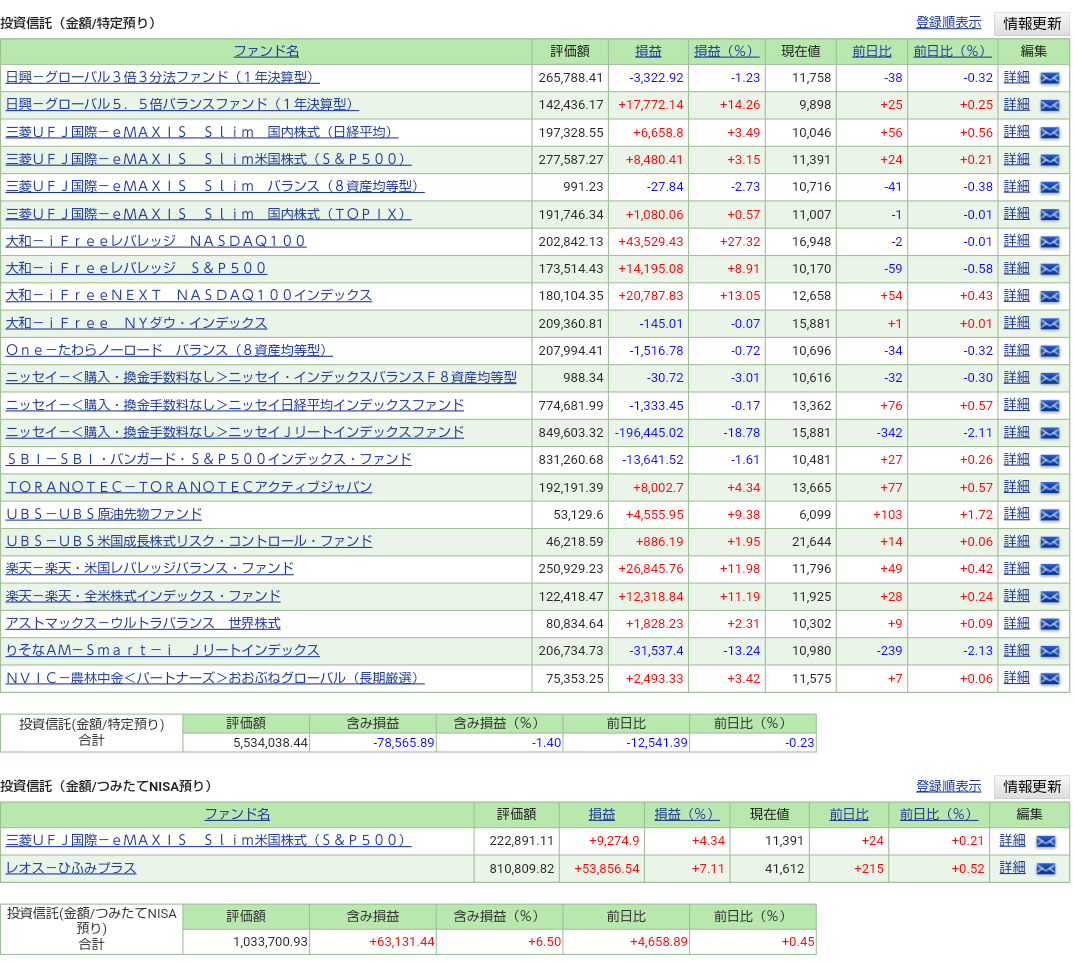Sort the top table by 前日比 header
The width and height of the screenshot is (1074, 964).
pyautogui.click(x=871, y=51)
